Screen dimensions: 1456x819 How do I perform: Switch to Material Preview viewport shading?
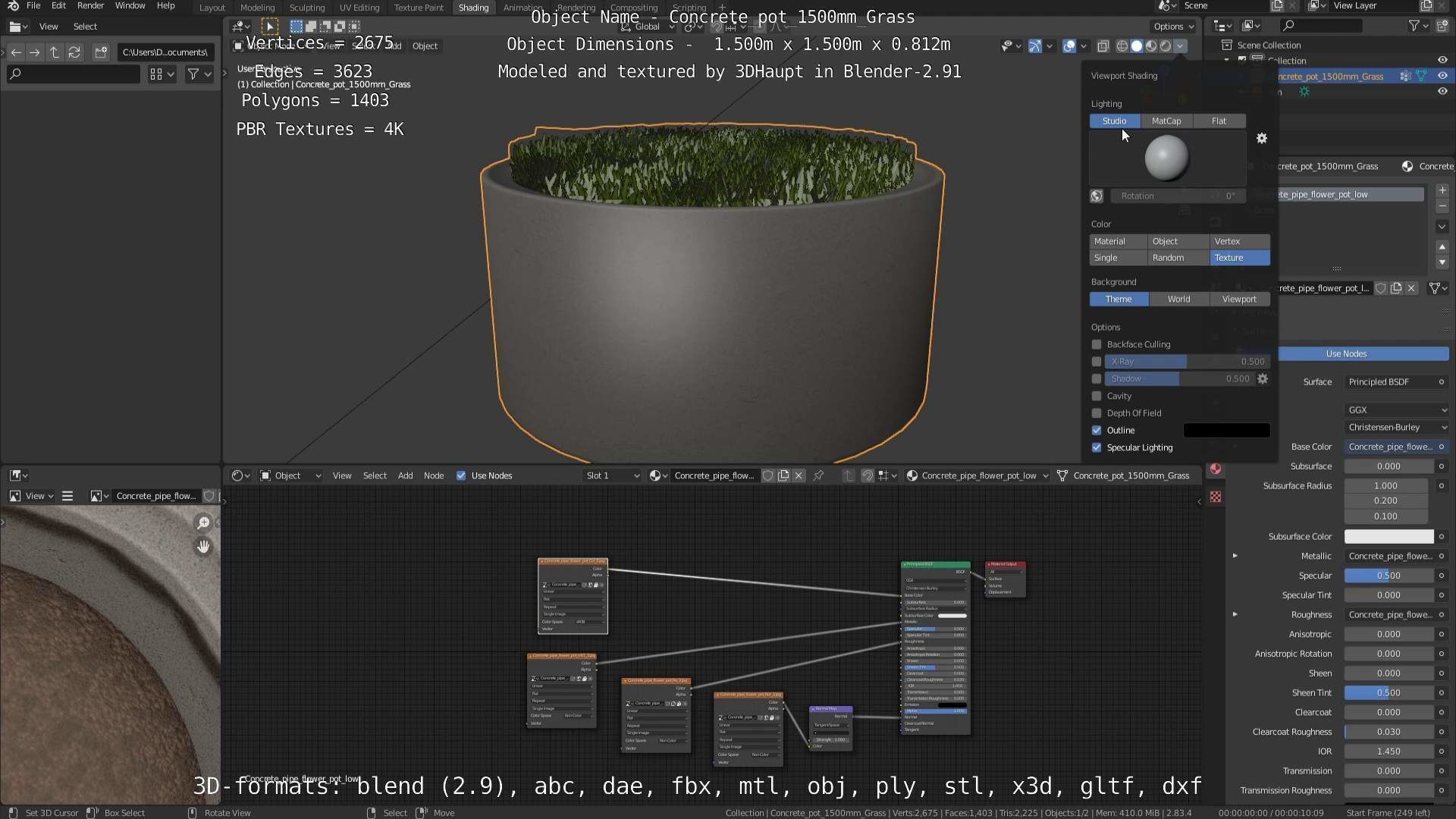1151,46
